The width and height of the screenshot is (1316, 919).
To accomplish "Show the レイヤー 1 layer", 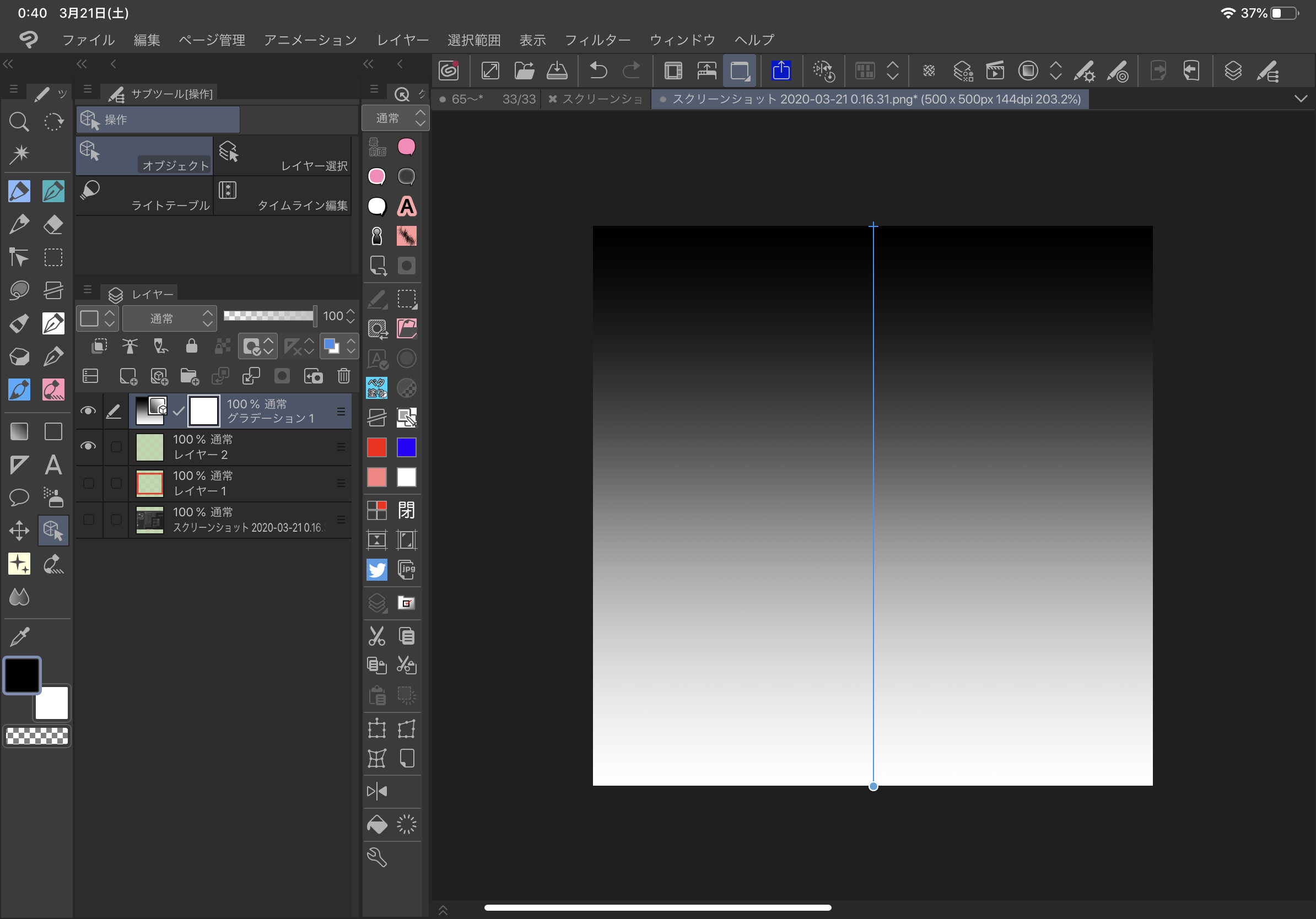I will pos(88,483).
